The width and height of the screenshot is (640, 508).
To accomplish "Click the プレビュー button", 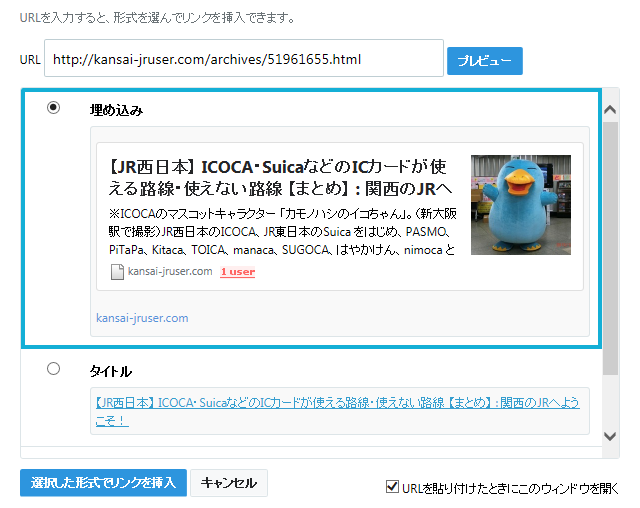I will pyautogui.click(x=484, y=61).
